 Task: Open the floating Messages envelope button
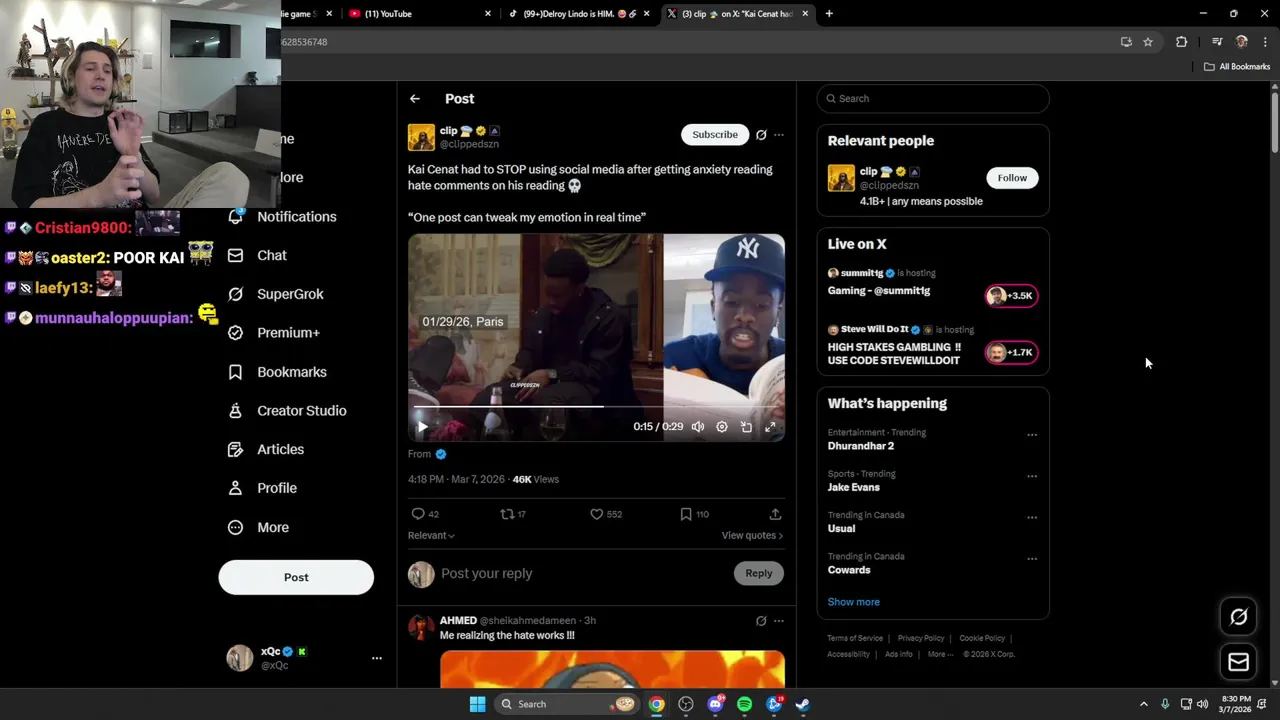click(x=1238, y=662)
